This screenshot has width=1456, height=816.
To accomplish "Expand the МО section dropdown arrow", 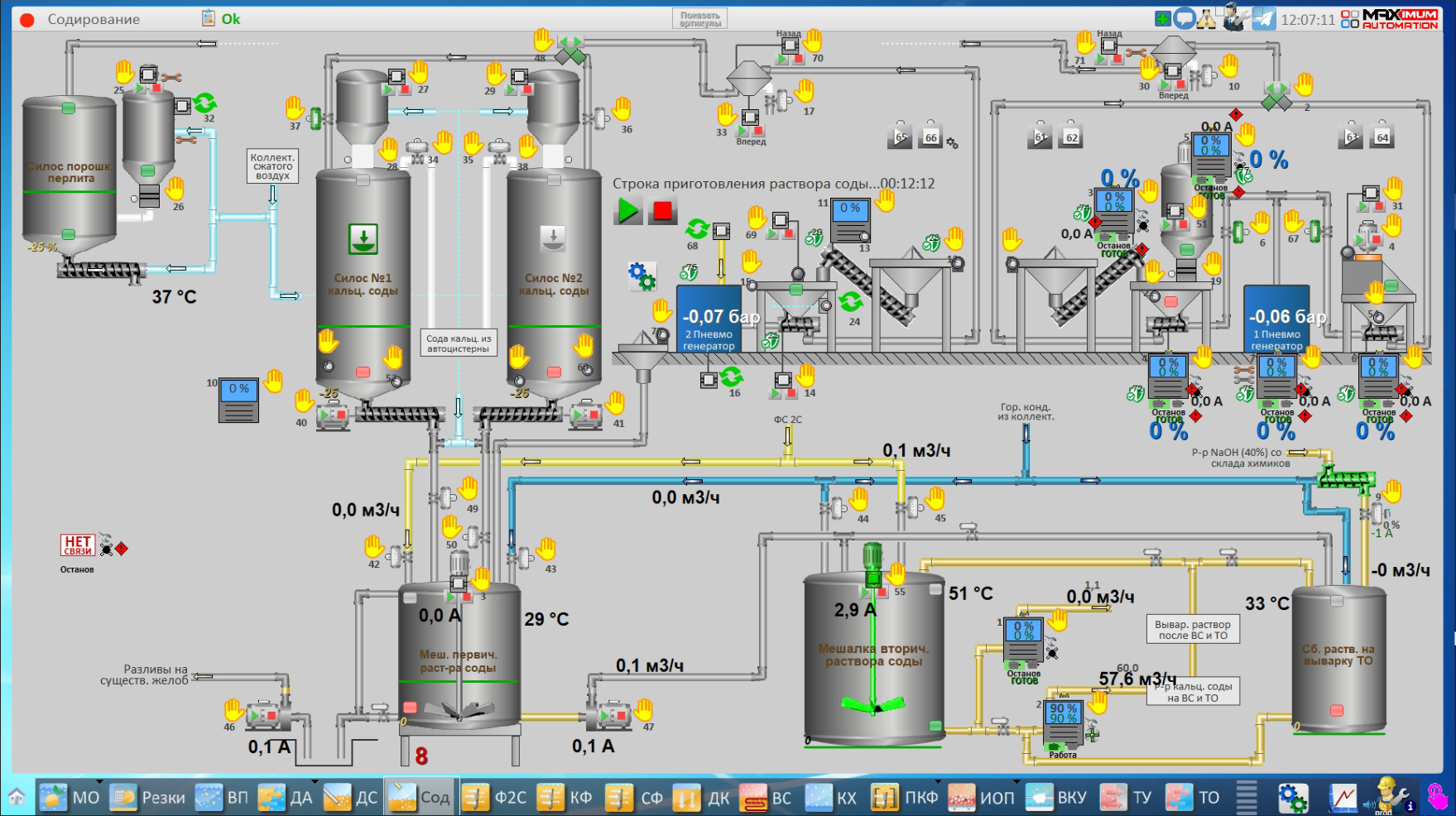I will 100,782.
